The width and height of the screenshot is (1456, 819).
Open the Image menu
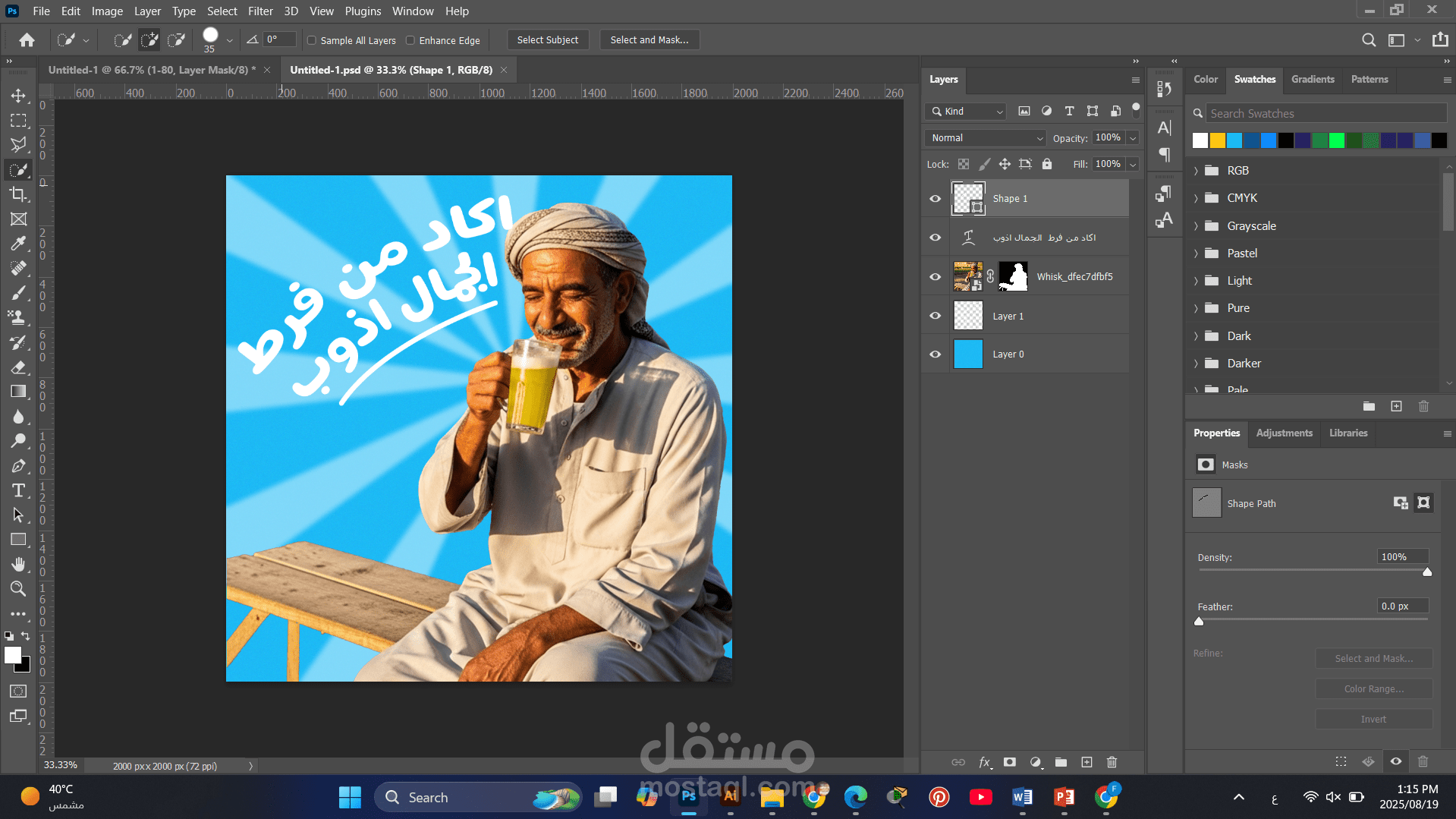107,11
